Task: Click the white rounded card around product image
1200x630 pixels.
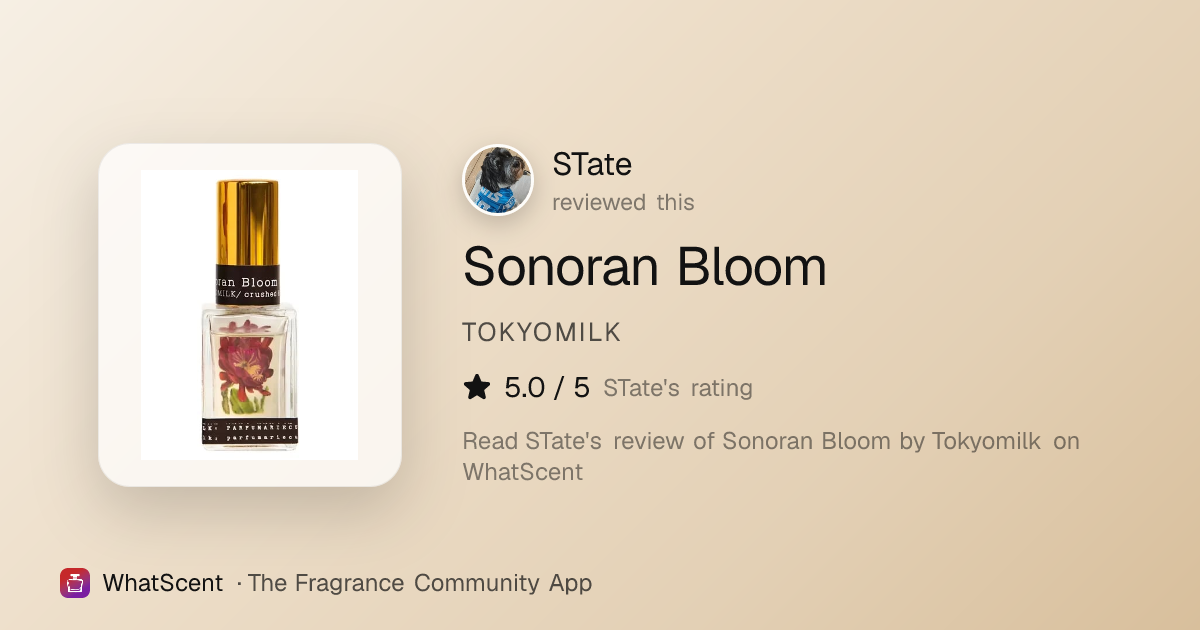Action: (250, 315)
